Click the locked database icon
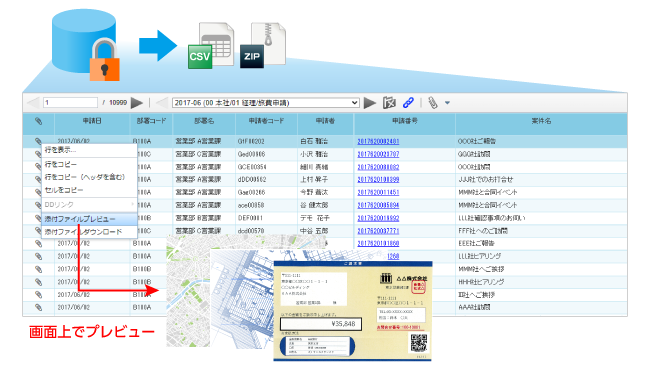650x370 pixels. tap(86, 46)
